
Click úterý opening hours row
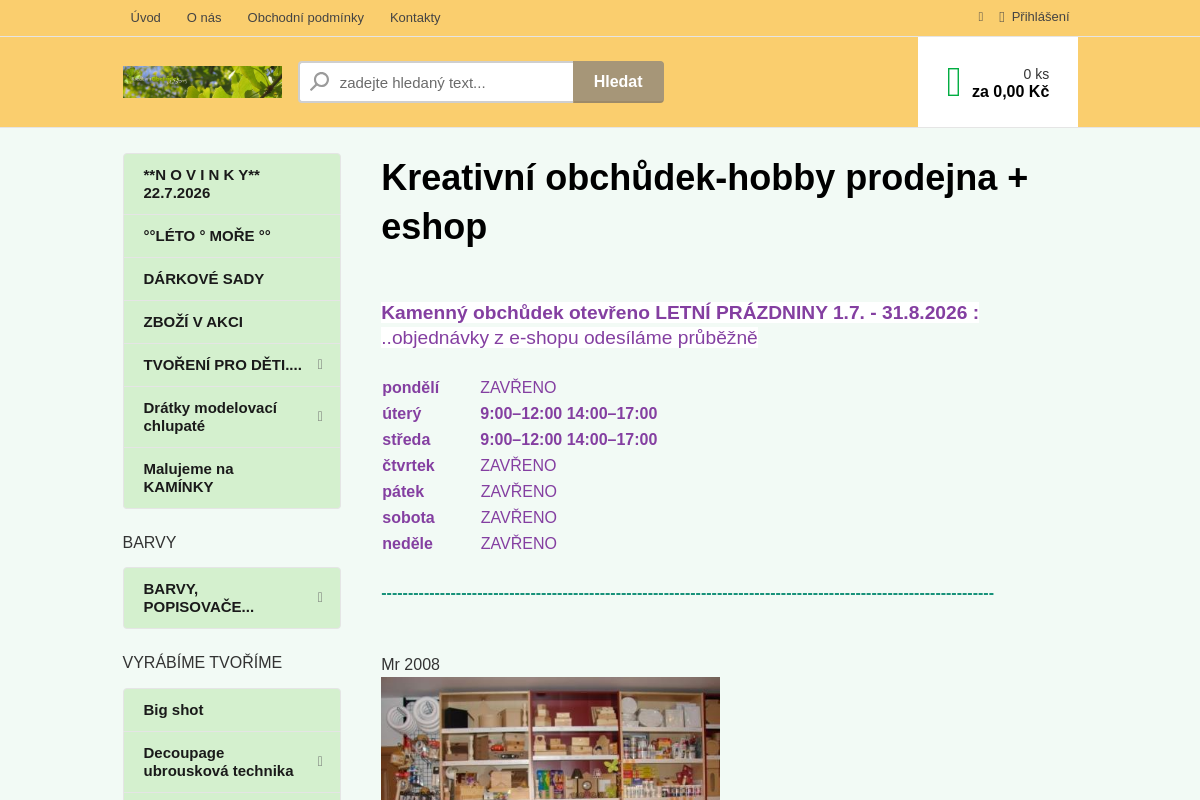point(519,414)
